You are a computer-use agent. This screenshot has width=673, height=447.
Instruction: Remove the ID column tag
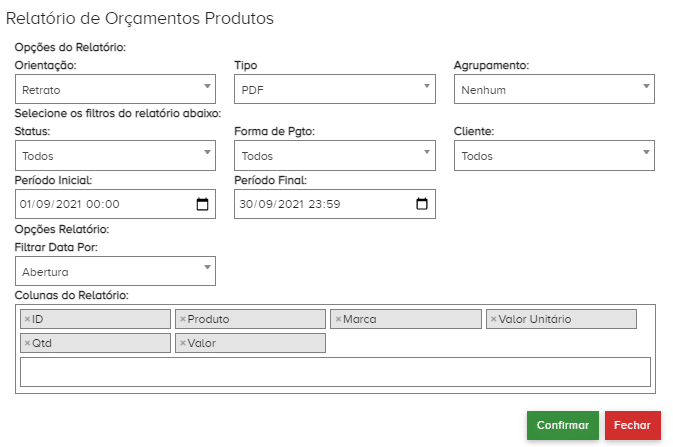(x=27, y=319)
